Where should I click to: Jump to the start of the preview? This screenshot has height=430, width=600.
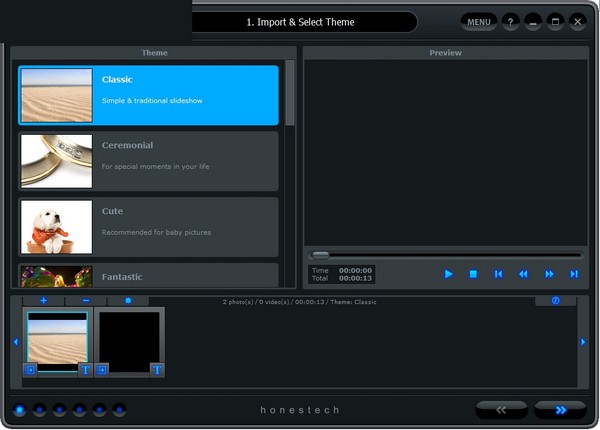pyautogui.click(x=498, y=274)
